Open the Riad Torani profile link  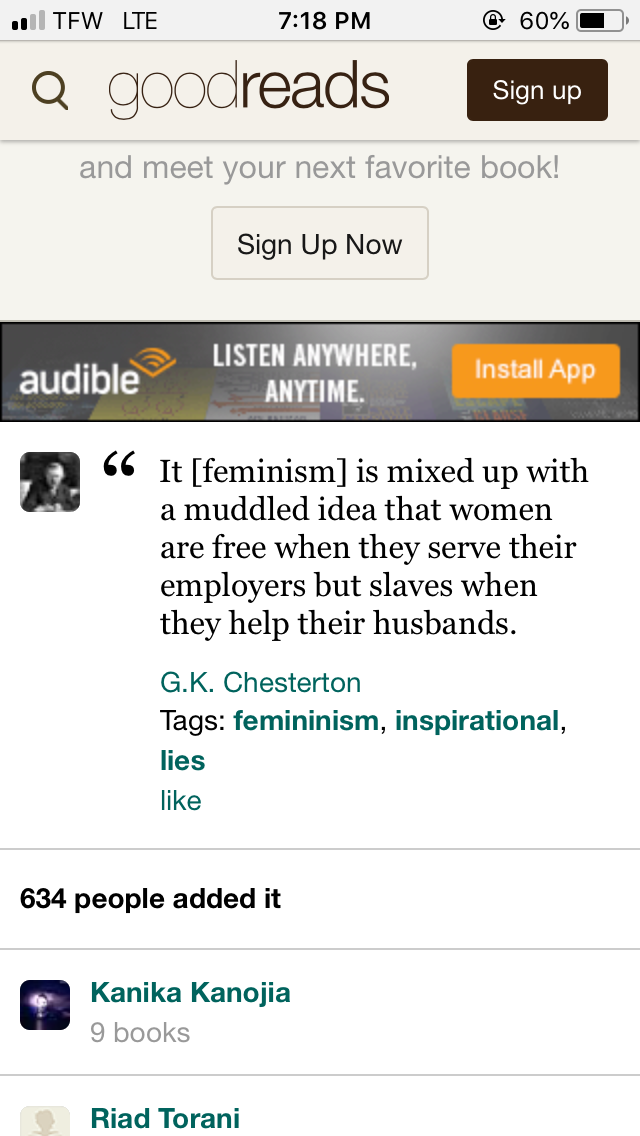point(165,1118)
